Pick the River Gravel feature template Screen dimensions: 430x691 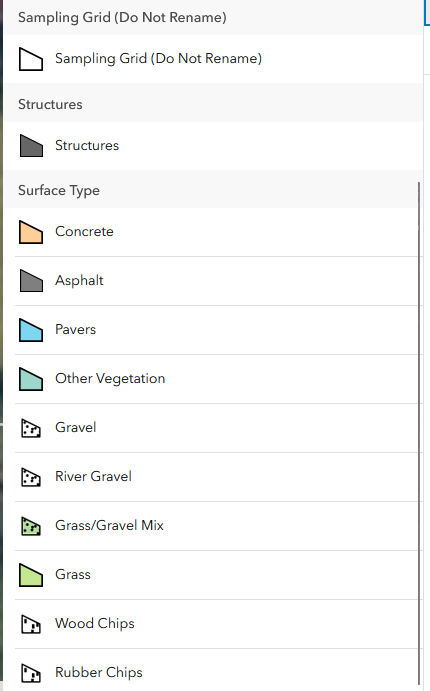click(216, 477)
